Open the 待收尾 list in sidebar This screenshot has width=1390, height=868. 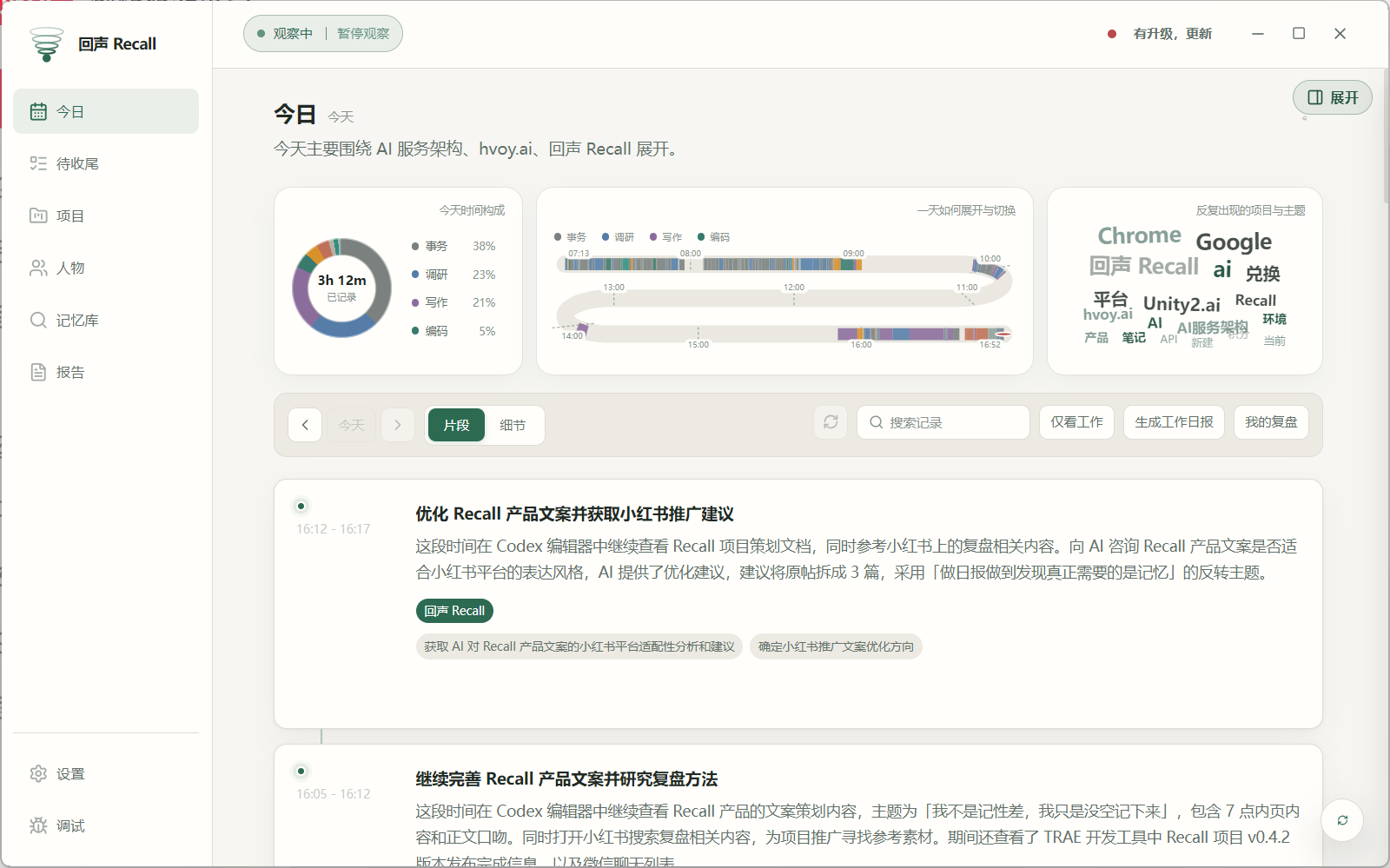[106, 163]
